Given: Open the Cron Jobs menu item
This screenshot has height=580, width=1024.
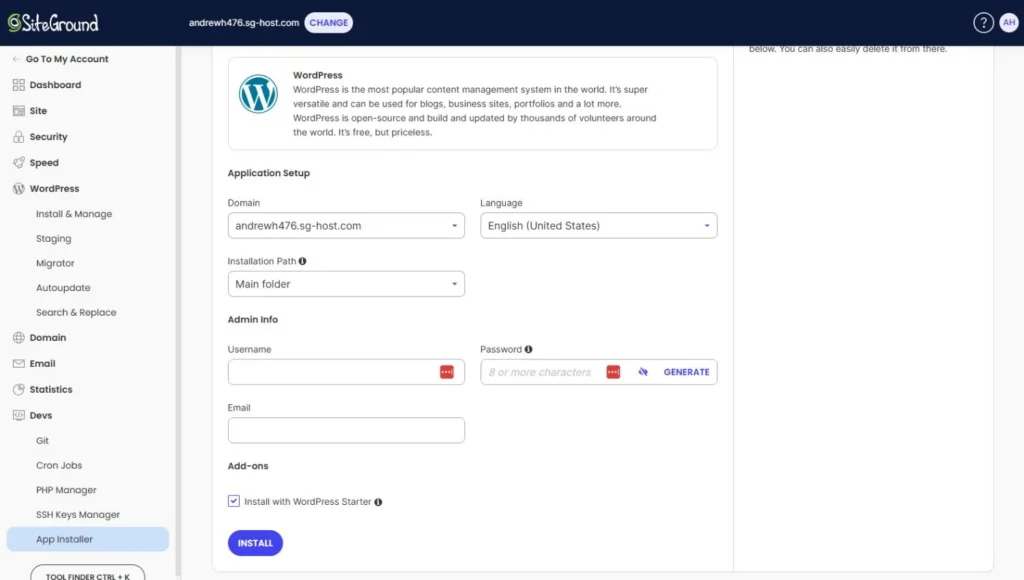Looking at the screenshot, I should point(59,466).
